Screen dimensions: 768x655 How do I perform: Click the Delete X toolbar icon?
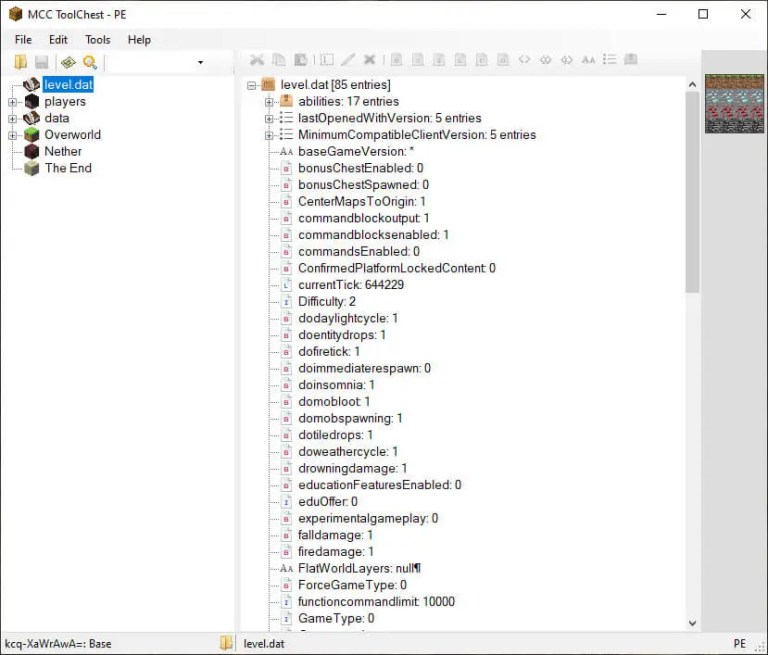[x=369, y=60]
